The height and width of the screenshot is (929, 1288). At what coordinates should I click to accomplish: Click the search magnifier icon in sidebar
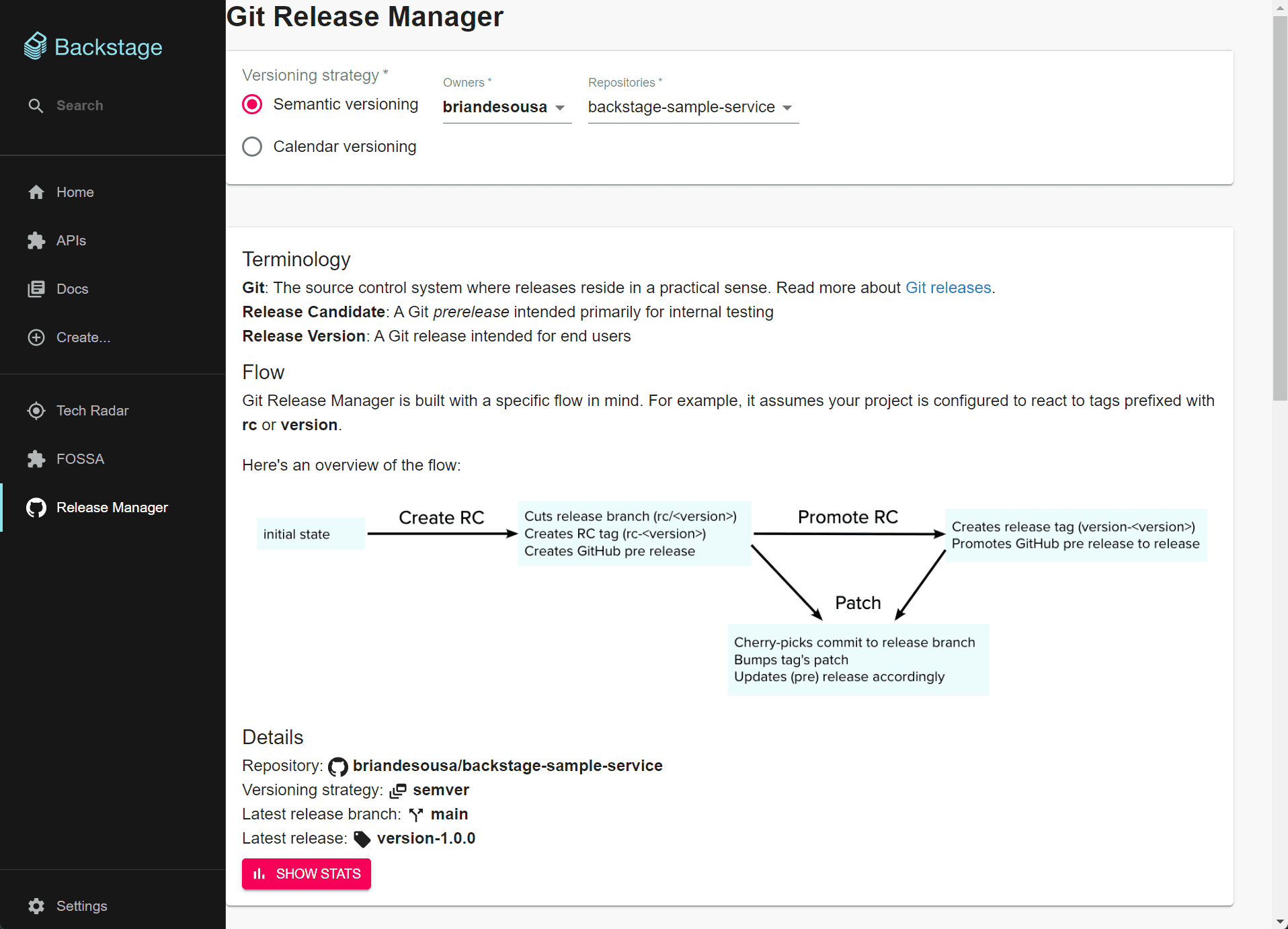[x=36, y=106]
